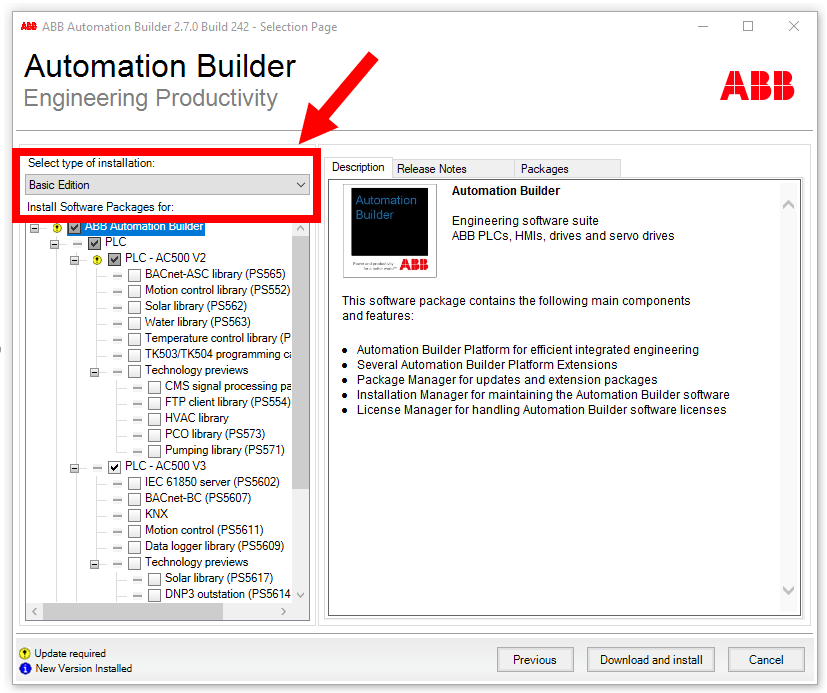Viewport: 827px width, 693px height.
Task: Click the red ABB logo in header
Action: pos(757,85)
